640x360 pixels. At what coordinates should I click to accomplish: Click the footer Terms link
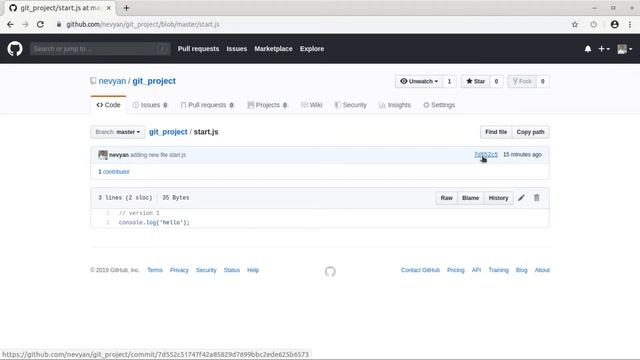click(155, 270)
